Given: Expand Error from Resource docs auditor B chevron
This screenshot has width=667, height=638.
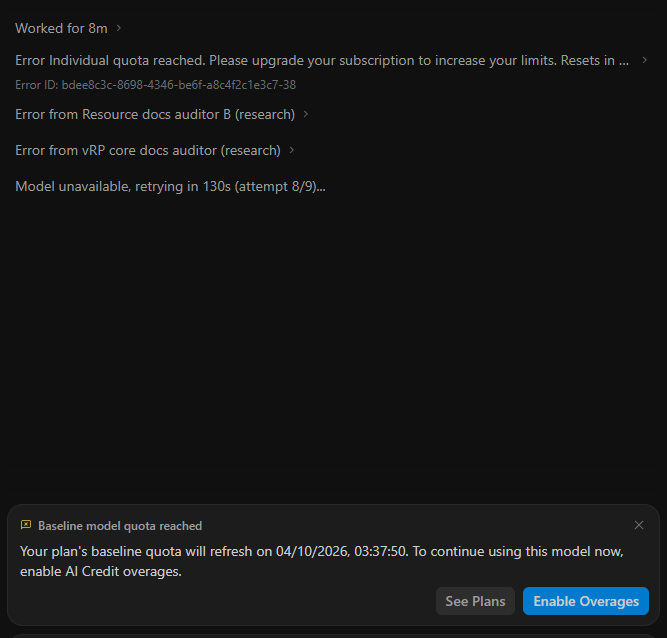Looking at the screenshot, I should coord(305,114).
